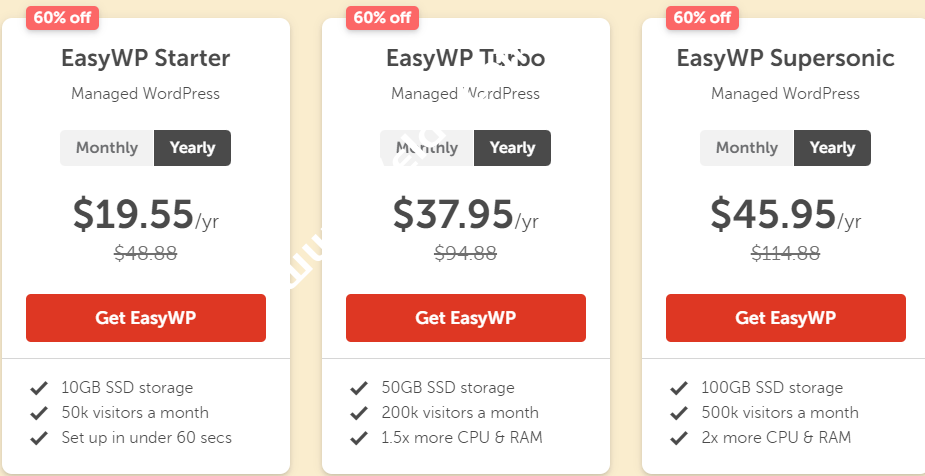The image size is (925, 476).
Task: Select Yearly billing for EasyWP Starter
Action: (x=192, y=148)
